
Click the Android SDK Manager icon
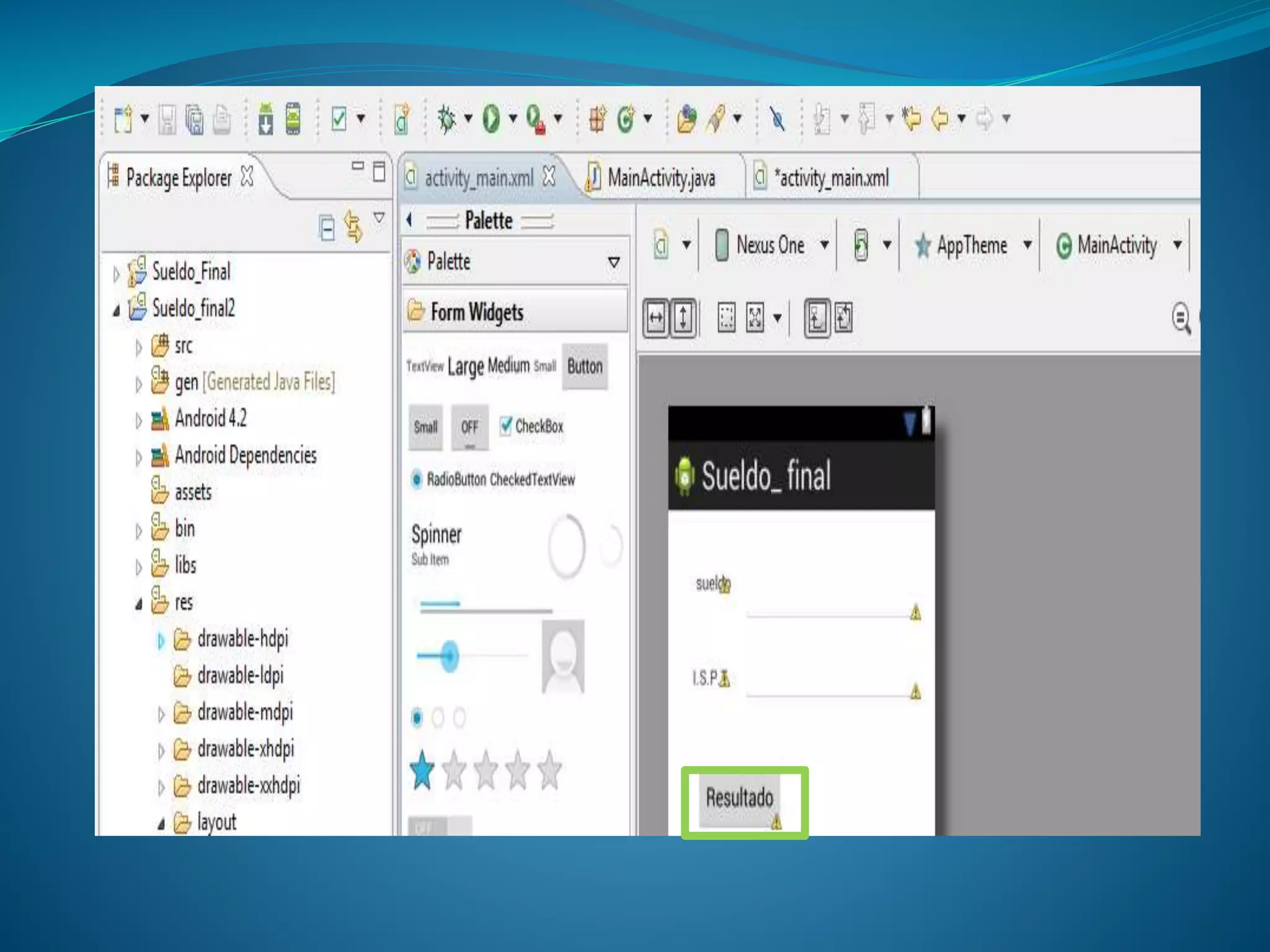pyautogui.click(x=265, y=118)
